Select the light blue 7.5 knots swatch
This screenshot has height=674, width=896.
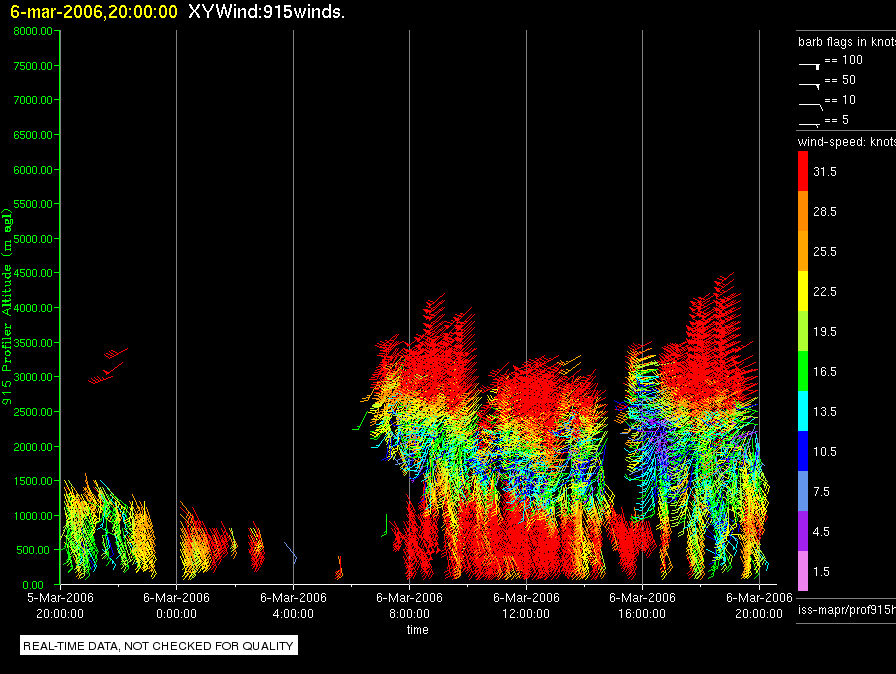[x=803, y=491]
